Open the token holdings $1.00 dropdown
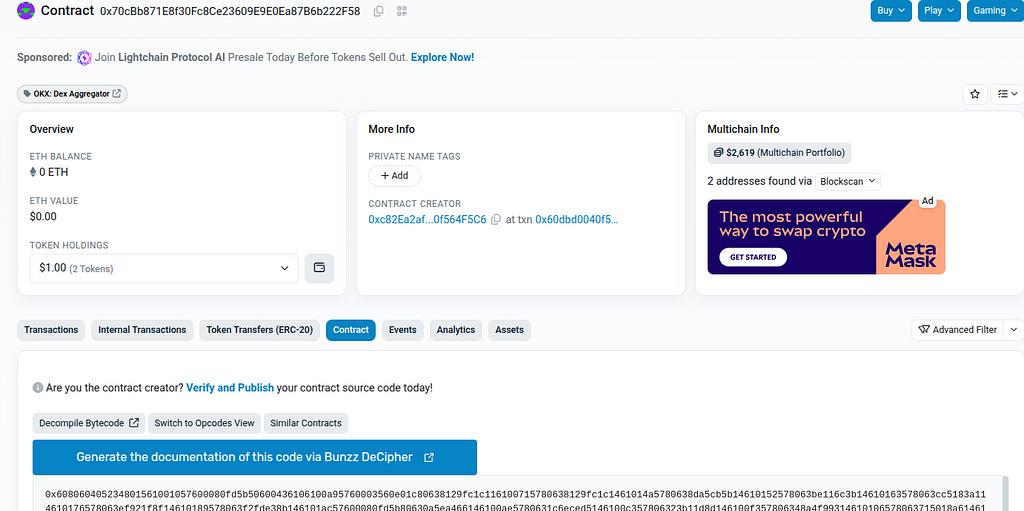The width and height of the screenshot is (1024, 511). point(164,268)
